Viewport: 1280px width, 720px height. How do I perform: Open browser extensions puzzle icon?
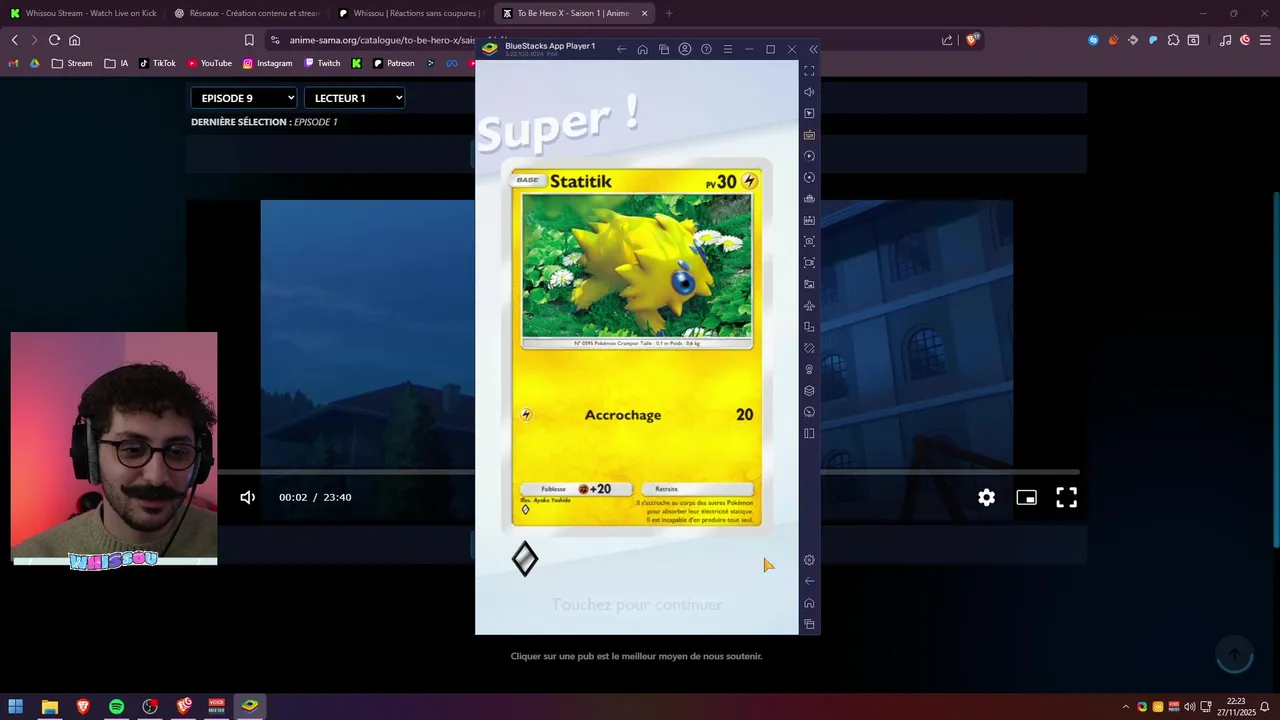click(x=1173, y=40)
